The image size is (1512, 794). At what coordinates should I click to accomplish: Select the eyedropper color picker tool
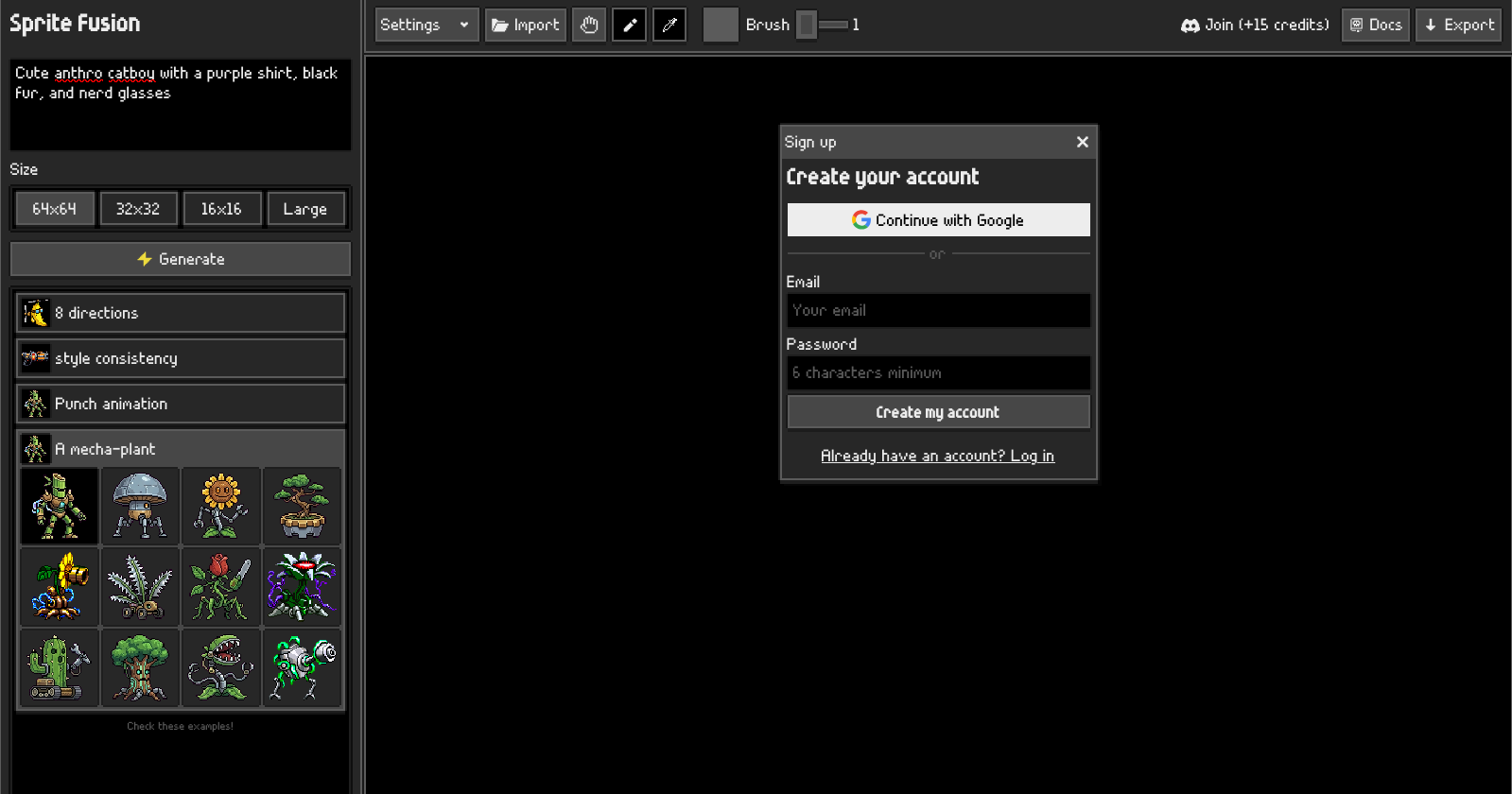669,25
